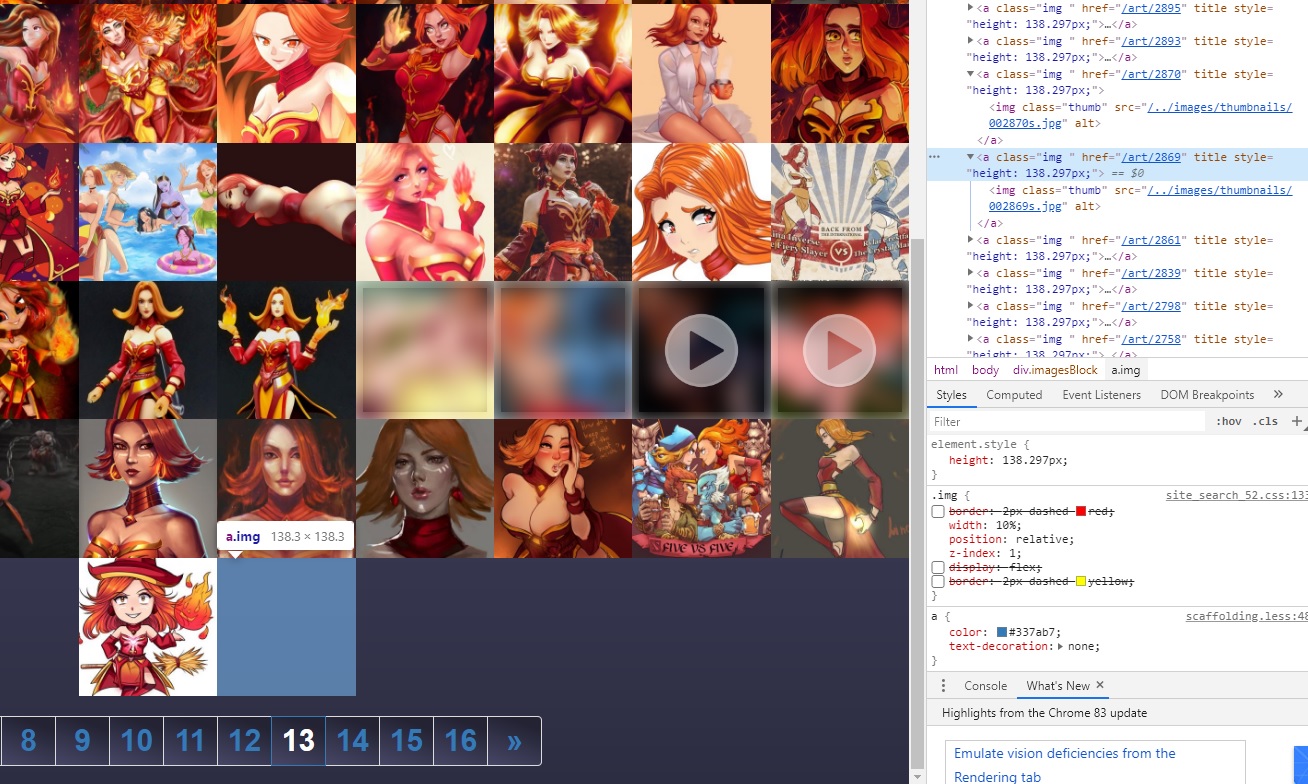This screenshot has width=1308, height=784.
Task: Open the chibi witch with broom thumbnail
Action: tap(148, 626)
